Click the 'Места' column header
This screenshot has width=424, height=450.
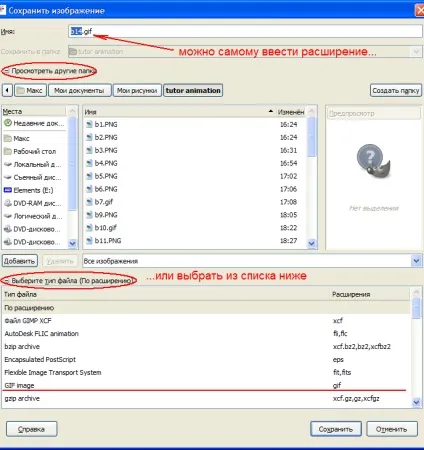tap(34, 111)
